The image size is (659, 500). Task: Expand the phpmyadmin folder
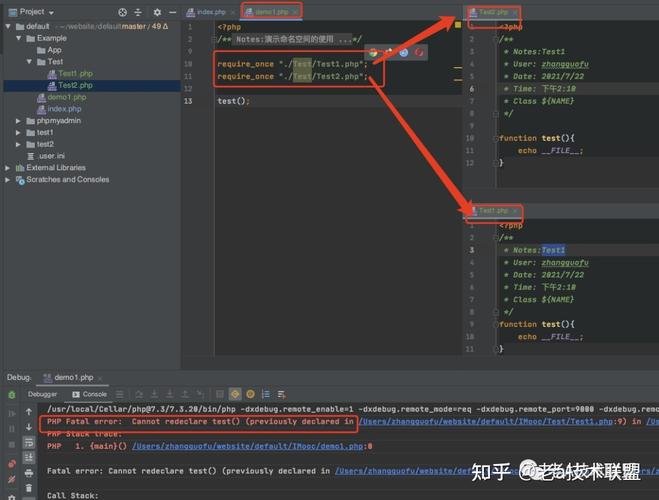(x=18, y=121)
